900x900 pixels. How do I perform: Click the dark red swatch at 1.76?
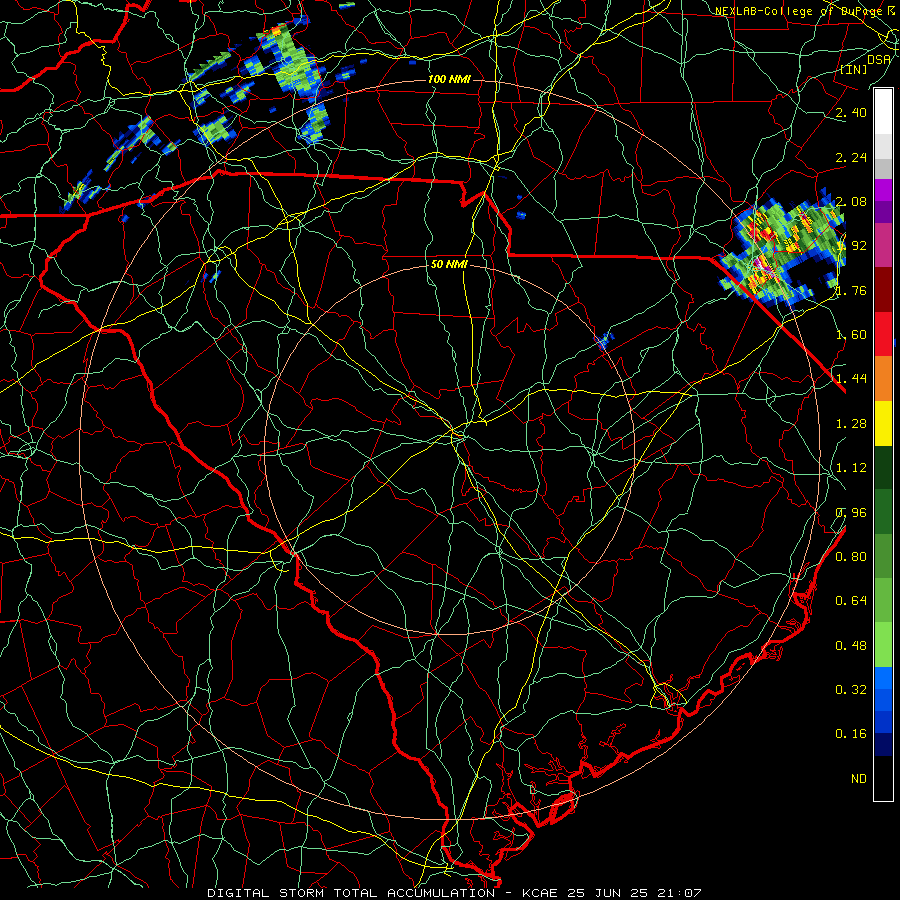pyautogui.click(x=883, y=290)
